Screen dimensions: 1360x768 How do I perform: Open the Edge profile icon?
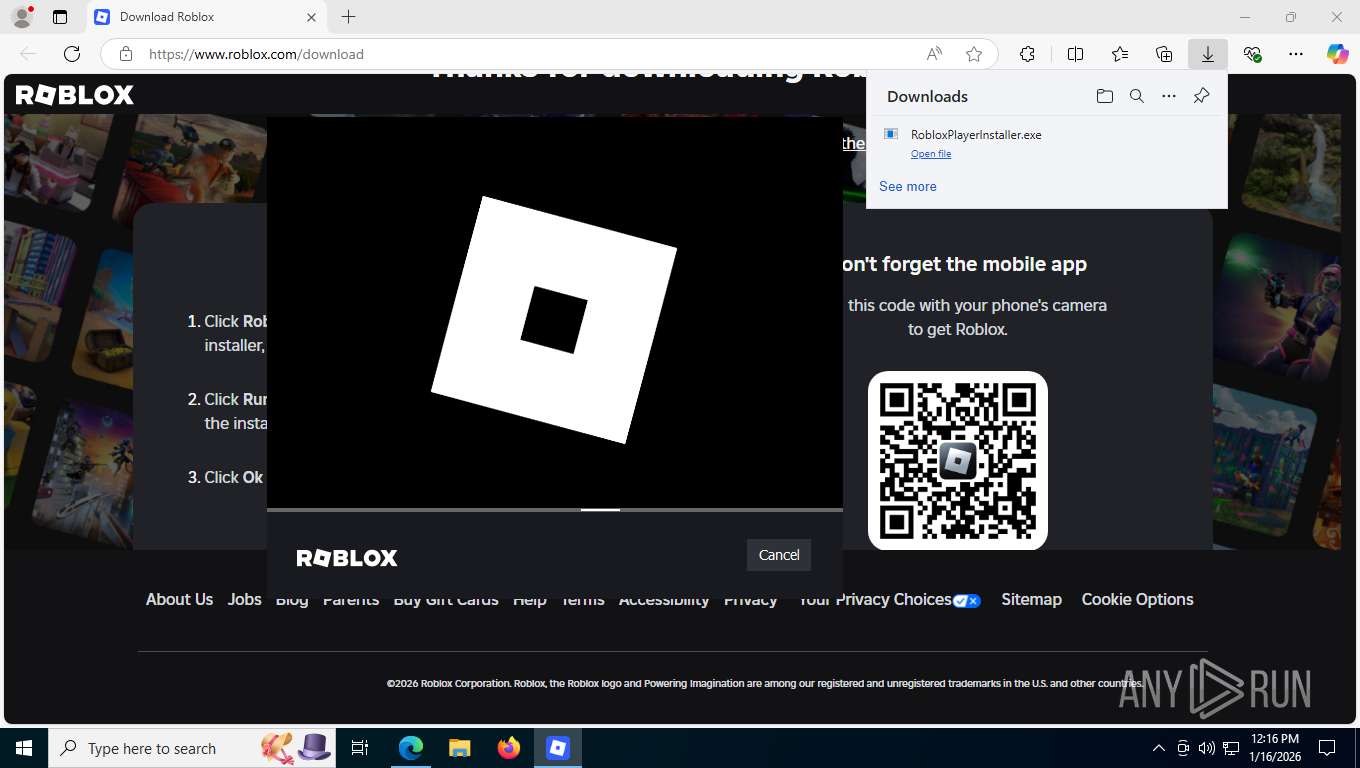coord(21,17)
